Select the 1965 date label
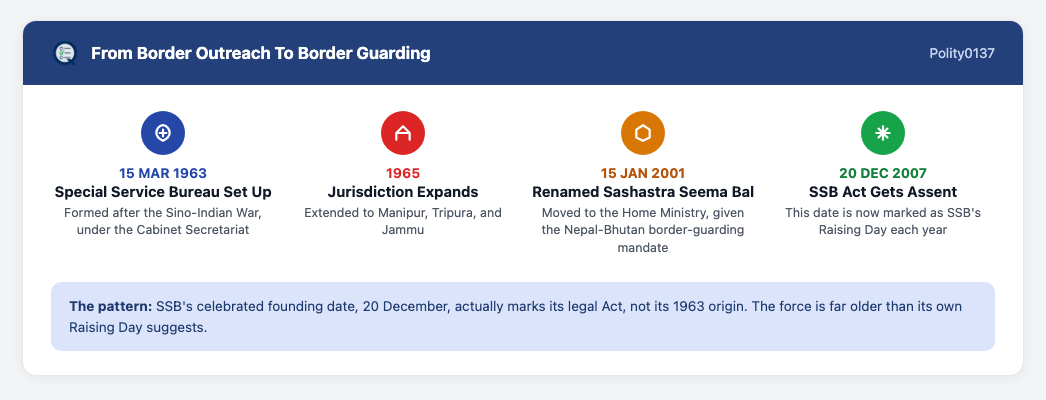The width and height of the screenshot is (1046, 400). 403,173
